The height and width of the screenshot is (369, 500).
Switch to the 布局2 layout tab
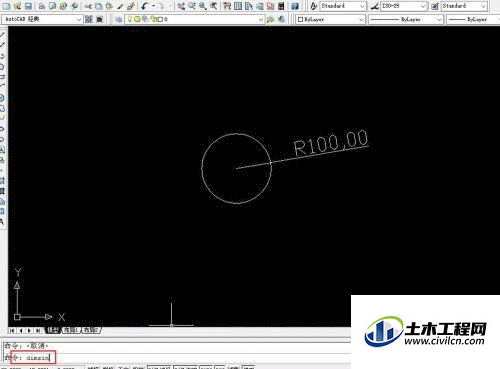pyautogui.click(x=91, y=330)
